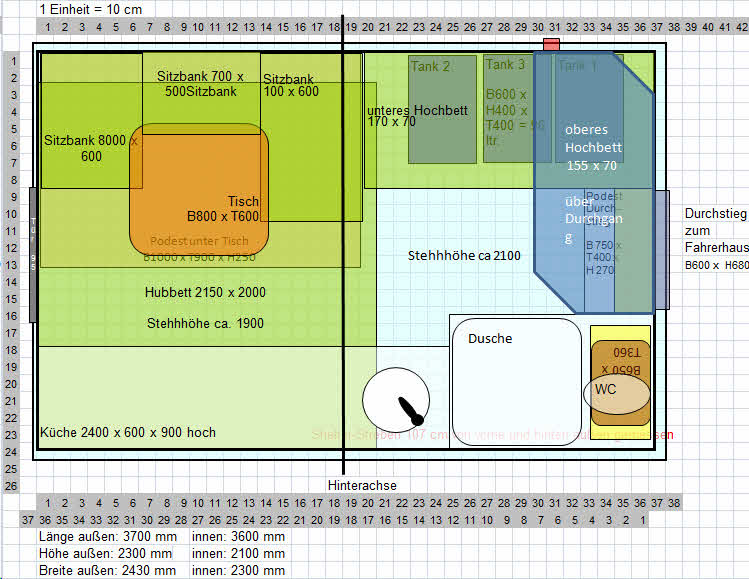Select the 'Höhe außen: 2300 mm' cell
This screenshot has width=749, height=579.
coord(106,554)
